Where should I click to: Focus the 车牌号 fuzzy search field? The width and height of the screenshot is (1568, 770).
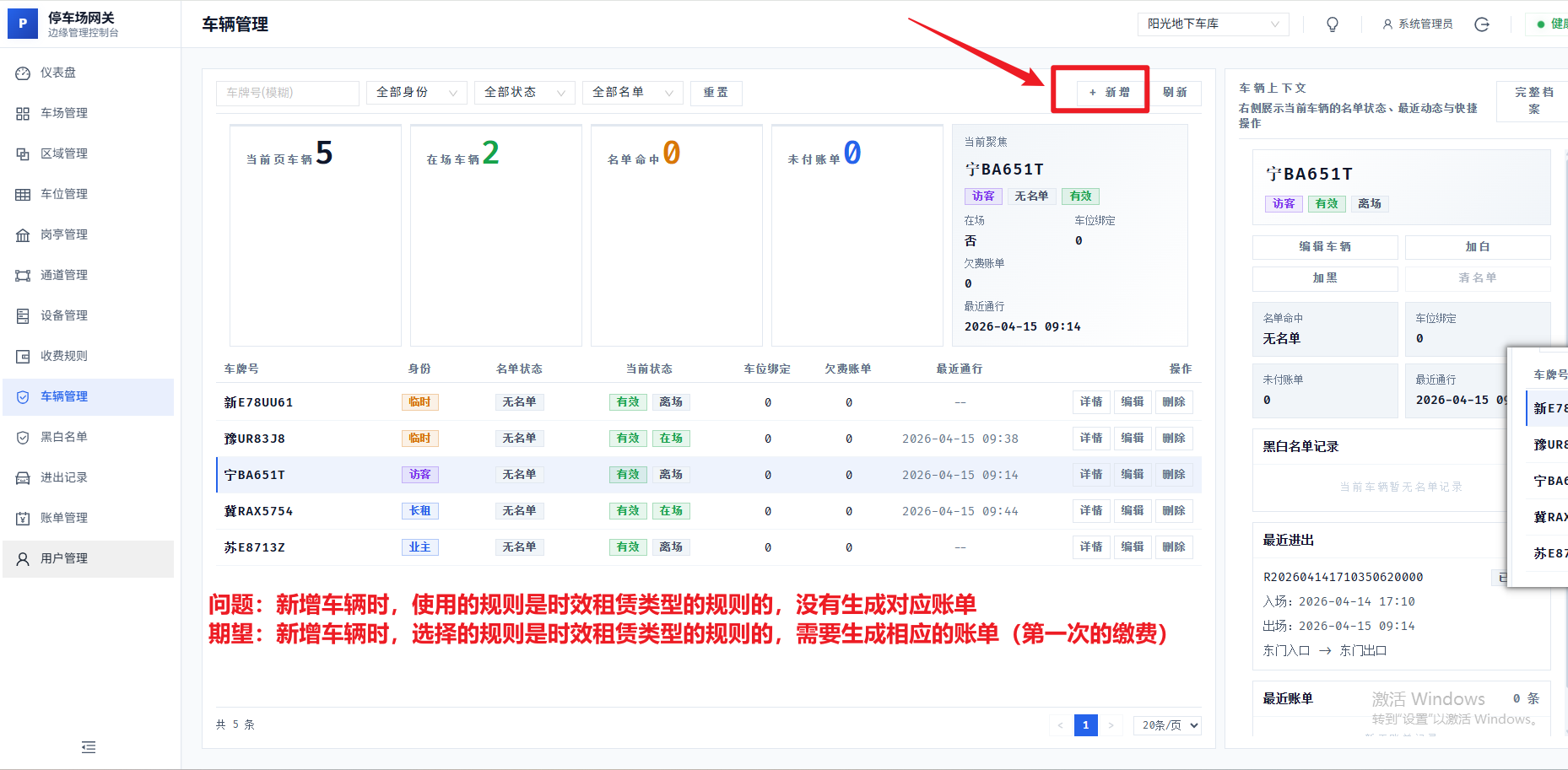[287, 93]
